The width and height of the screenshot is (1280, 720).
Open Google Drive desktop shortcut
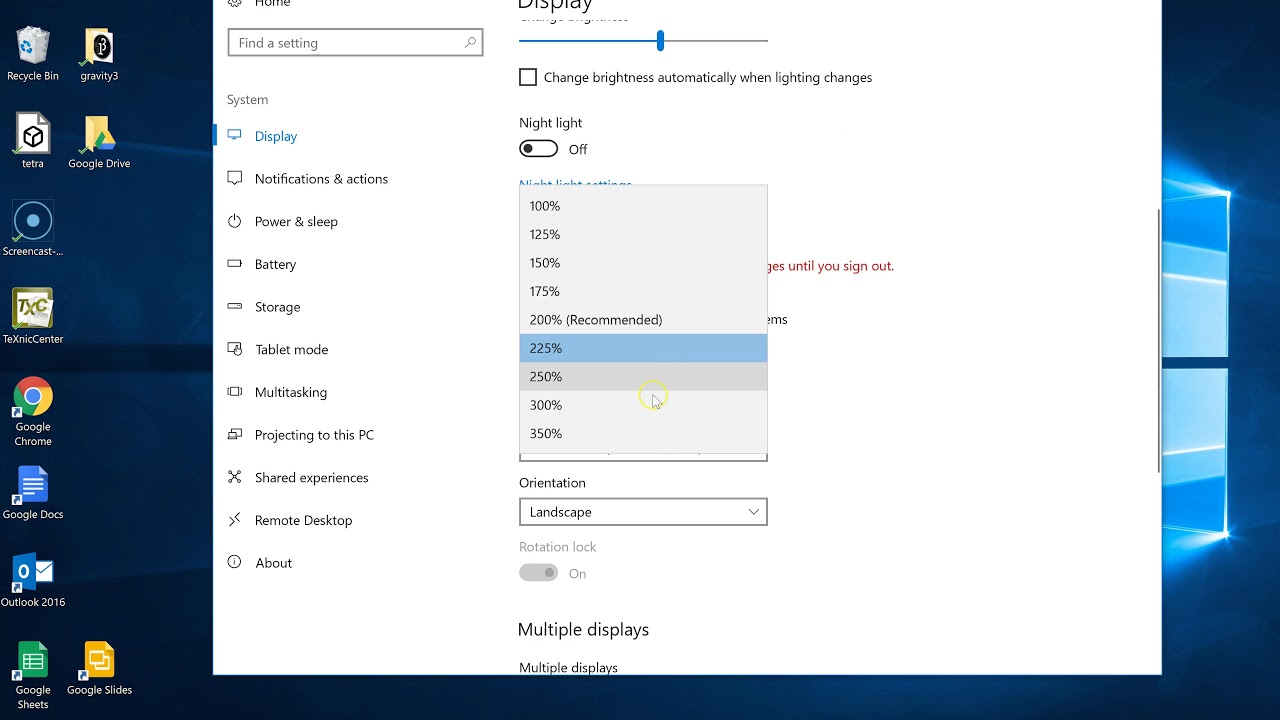pyautogui.click(x=99, y=142)
